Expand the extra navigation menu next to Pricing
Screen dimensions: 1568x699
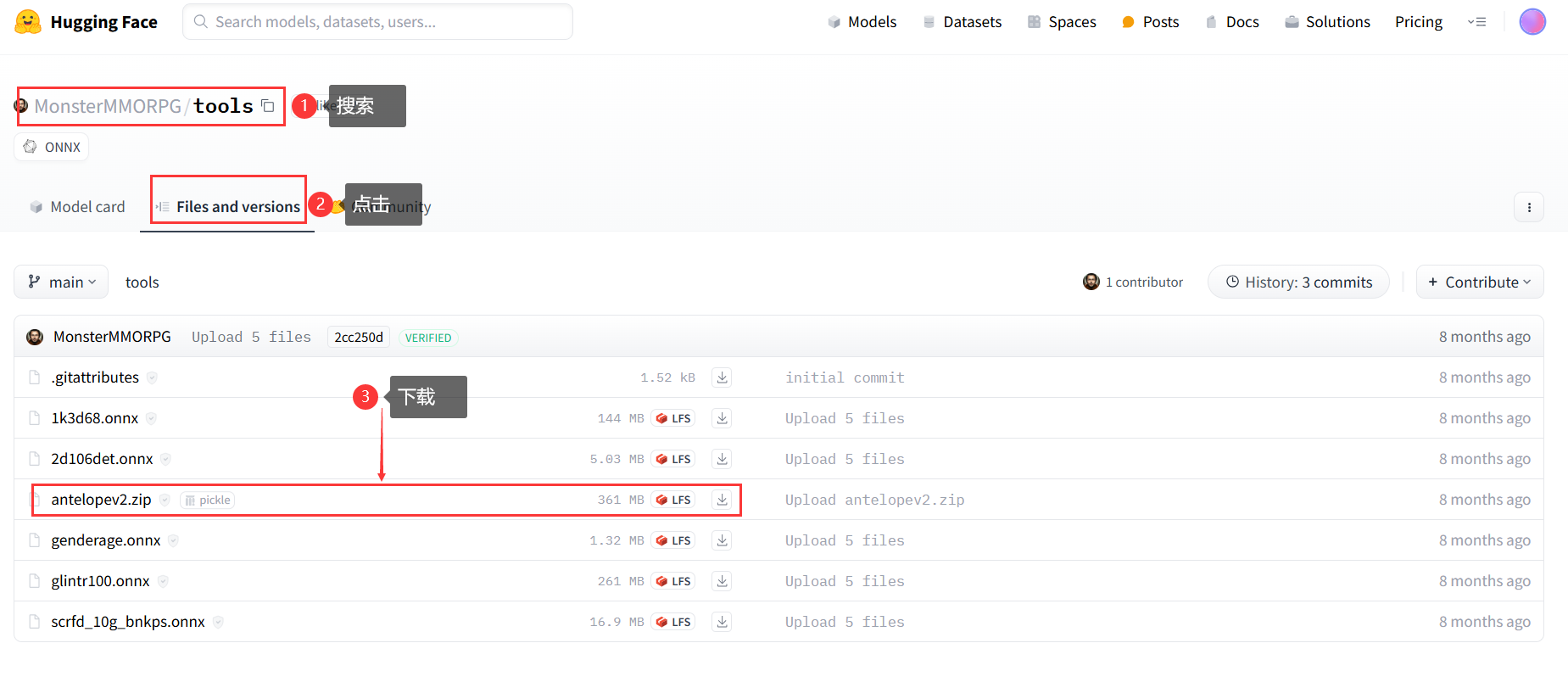(1476, 22)
